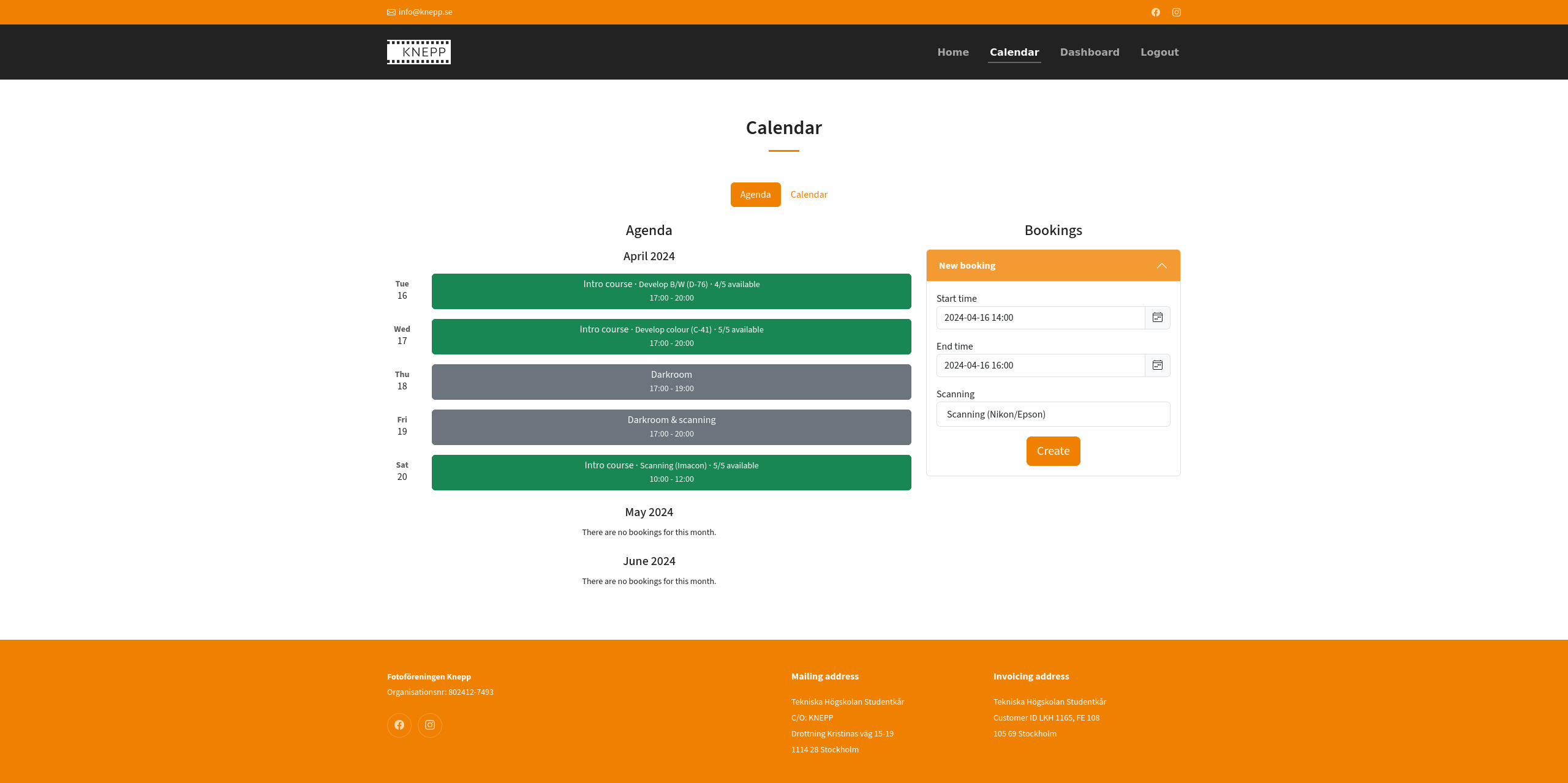The width and height of the screenshot is (1568, 783).
Task: Switch to the Calendar view tab
Action: click(x=809, y=195)
